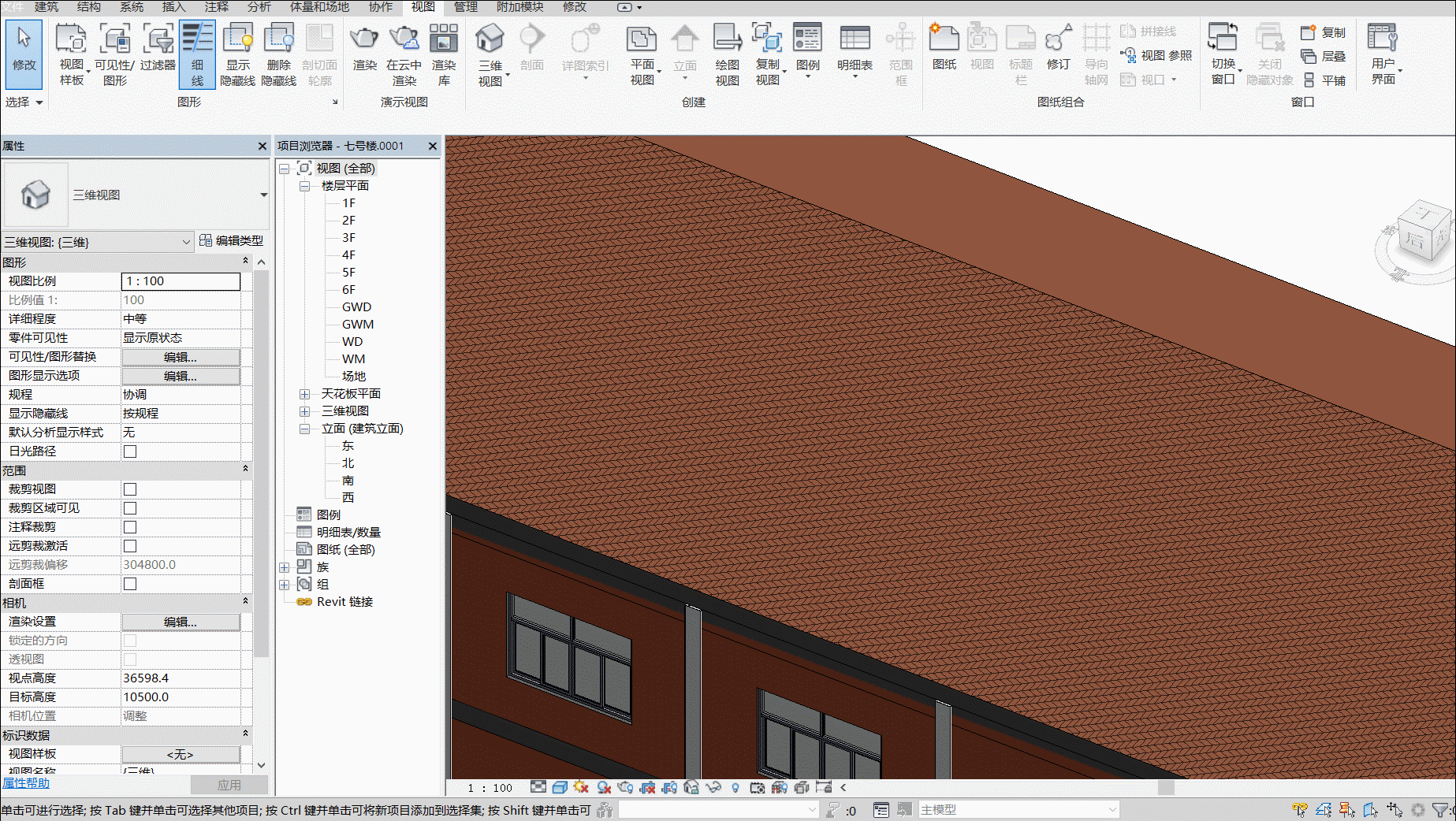The width and height of the screenshot is (1456, 821).
Task: Enable the 裁剪视图 checkbox
Action: click(130, 489)
